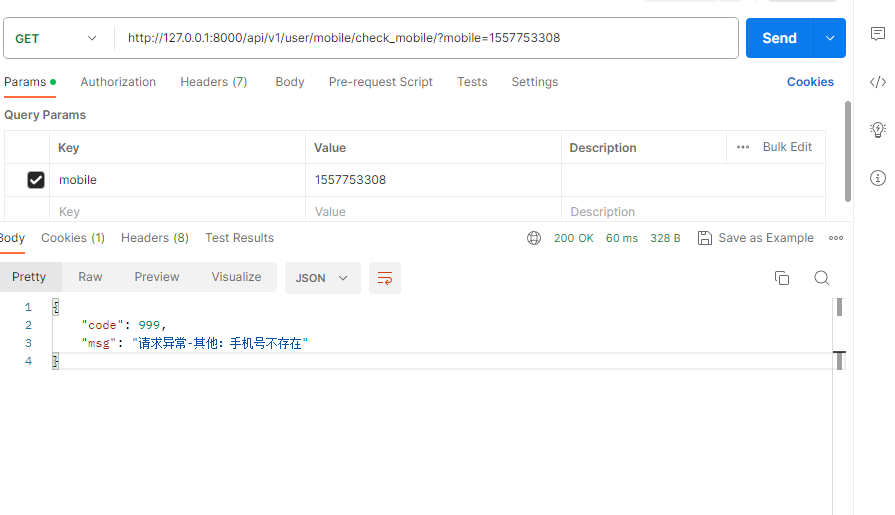Open the Tests tab

pyautogui.click(x=472, y=82)
